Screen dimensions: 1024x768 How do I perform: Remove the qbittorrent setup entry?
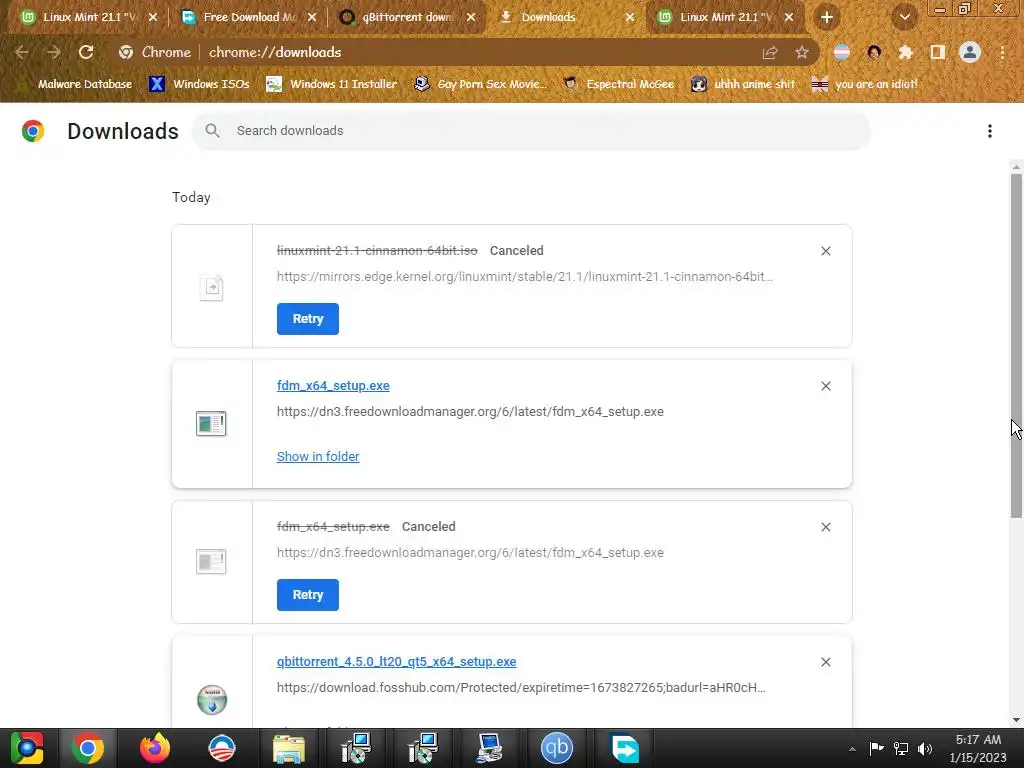click(x=825, y=662)
